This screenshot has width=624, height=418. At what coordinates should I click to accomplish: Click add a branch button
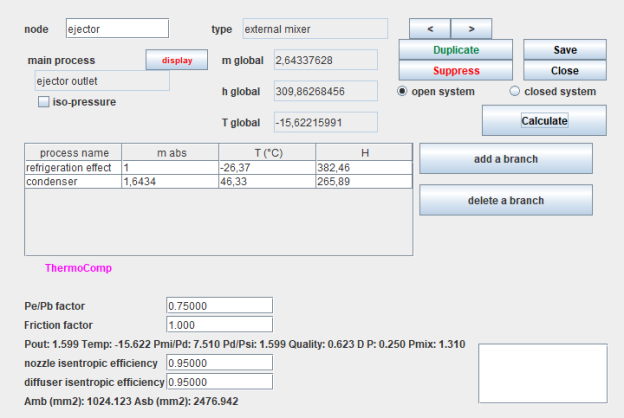(505, 159)
